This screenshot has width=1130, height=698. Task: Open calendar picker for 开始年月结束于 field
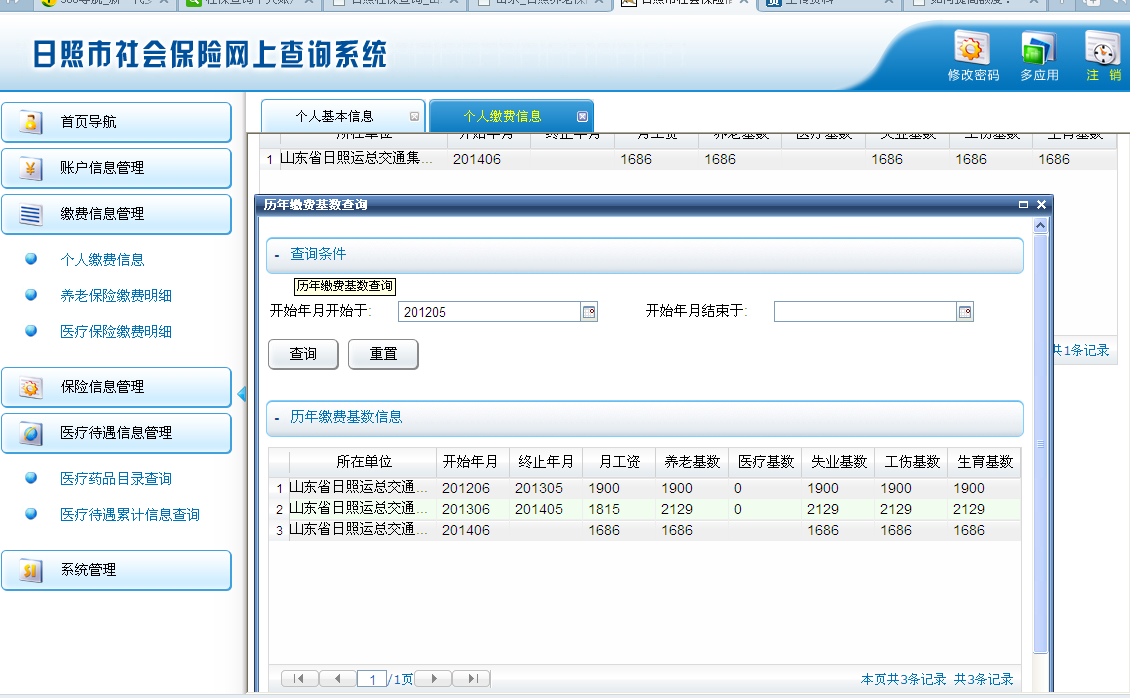point(965,312)
